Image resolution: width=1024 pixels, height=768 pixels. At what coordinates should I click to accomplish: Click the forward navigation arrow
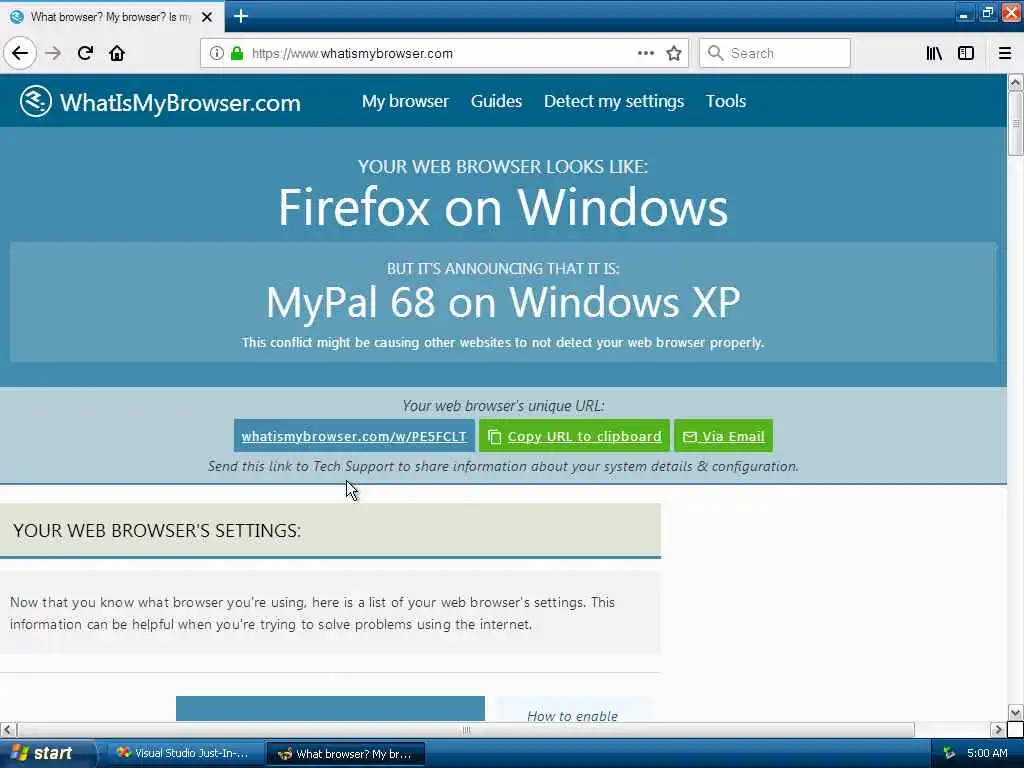[x=54, y=53]
